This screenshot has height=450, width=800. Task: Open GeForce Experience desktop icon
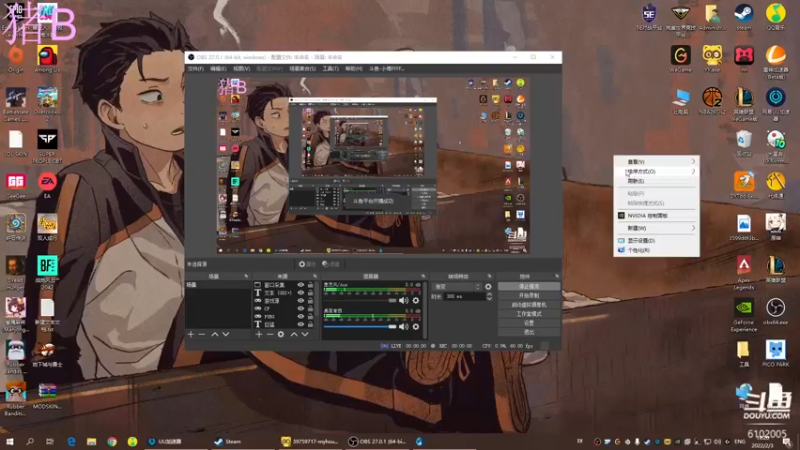(x=744, y=315)
